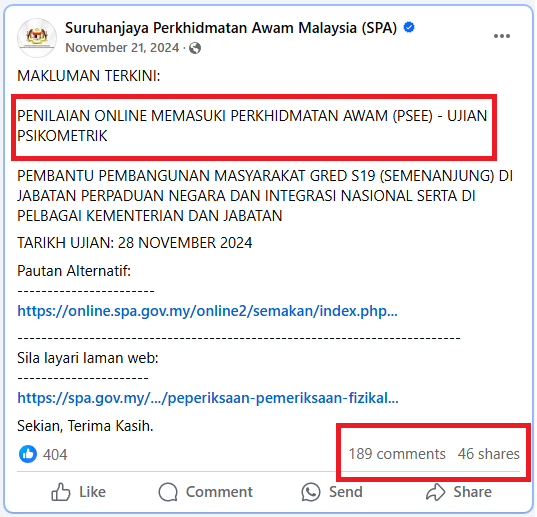Viewport: 537px width, 517px height.
Task: Click the WhatsApp Send icon
Action: coord(311,492)
